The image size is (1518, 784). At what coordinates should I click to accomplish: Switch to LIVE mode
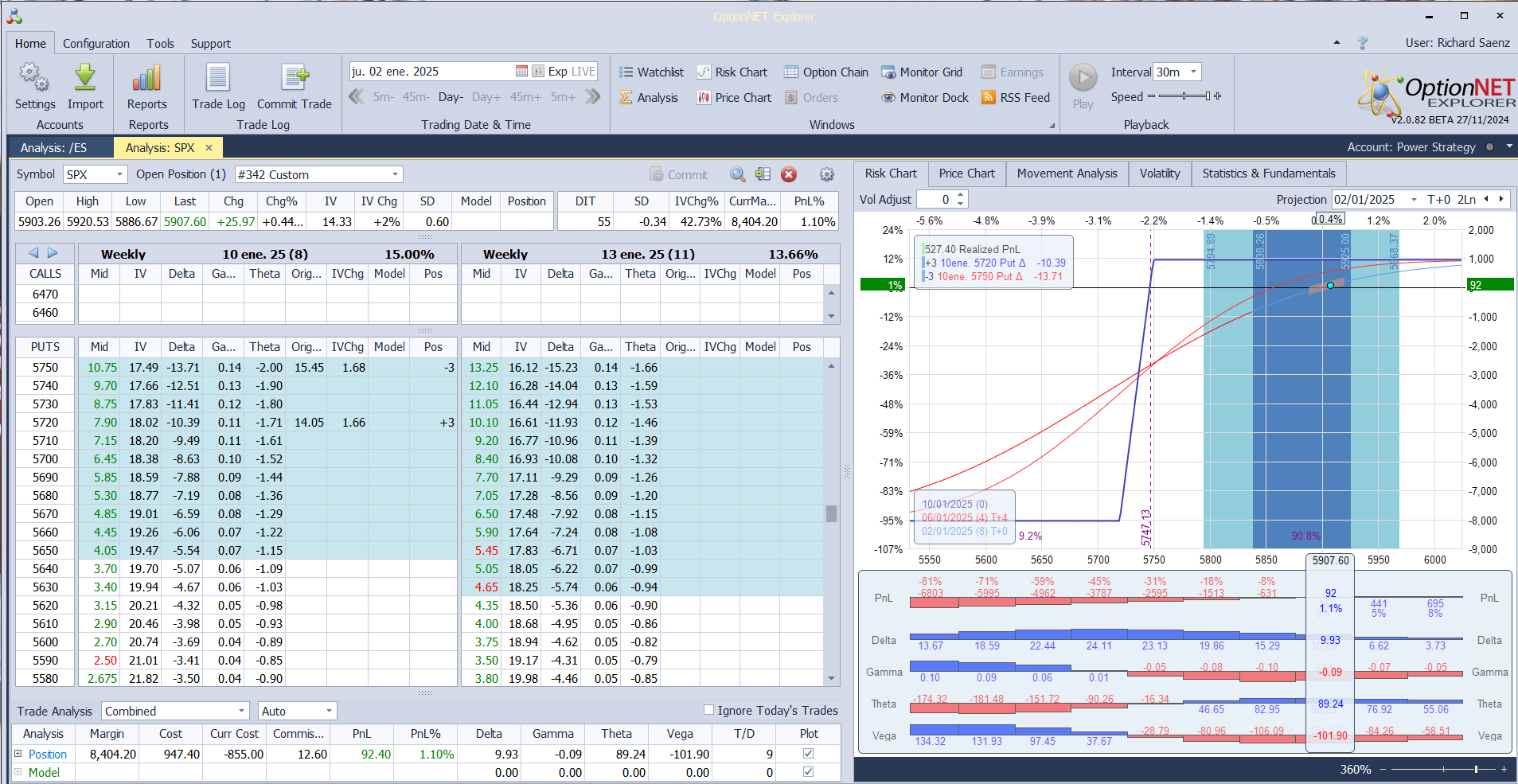pyautogui.click(x=583, y=72)
